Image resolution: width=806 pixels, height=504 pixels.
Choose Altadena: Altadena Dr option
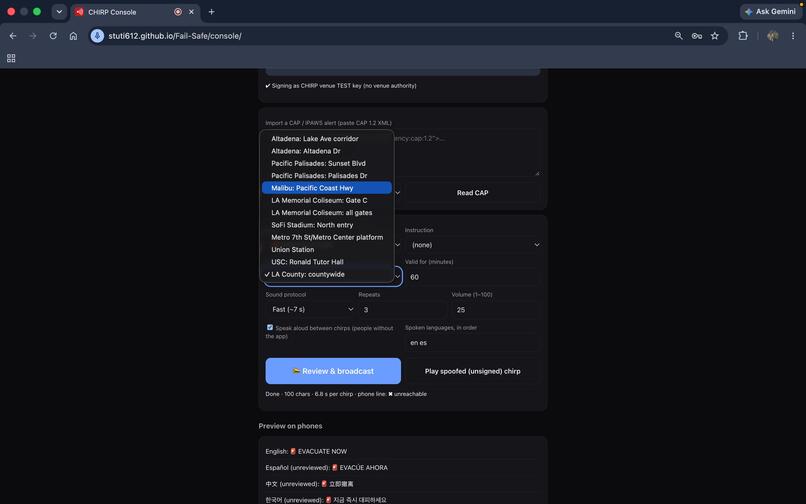click(327, 151)
